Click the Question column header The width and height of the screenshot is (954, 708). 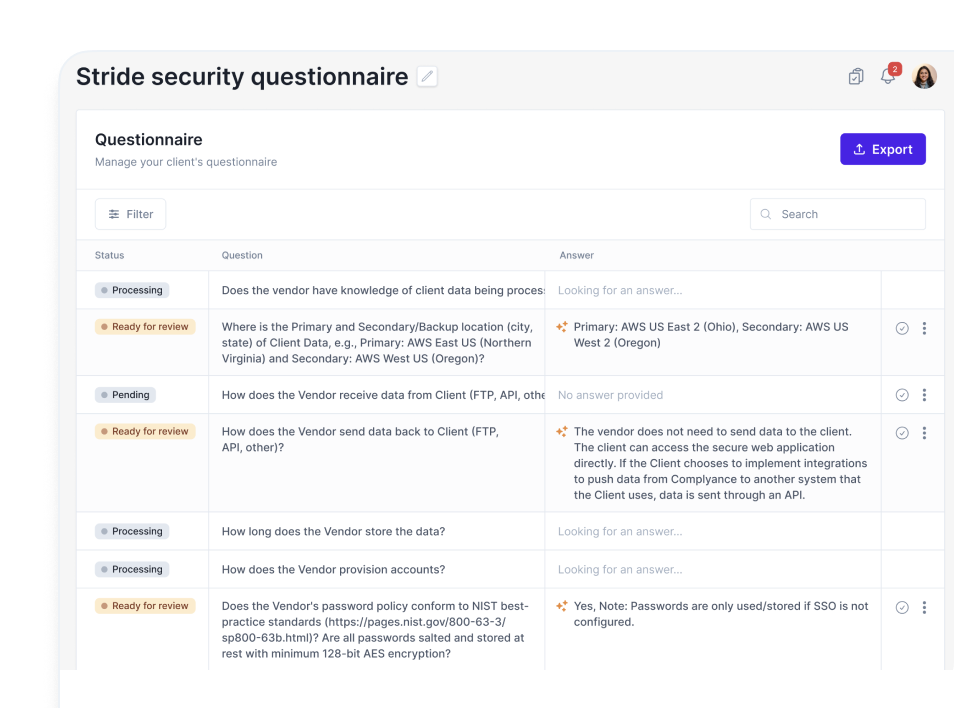coord(242,255)
